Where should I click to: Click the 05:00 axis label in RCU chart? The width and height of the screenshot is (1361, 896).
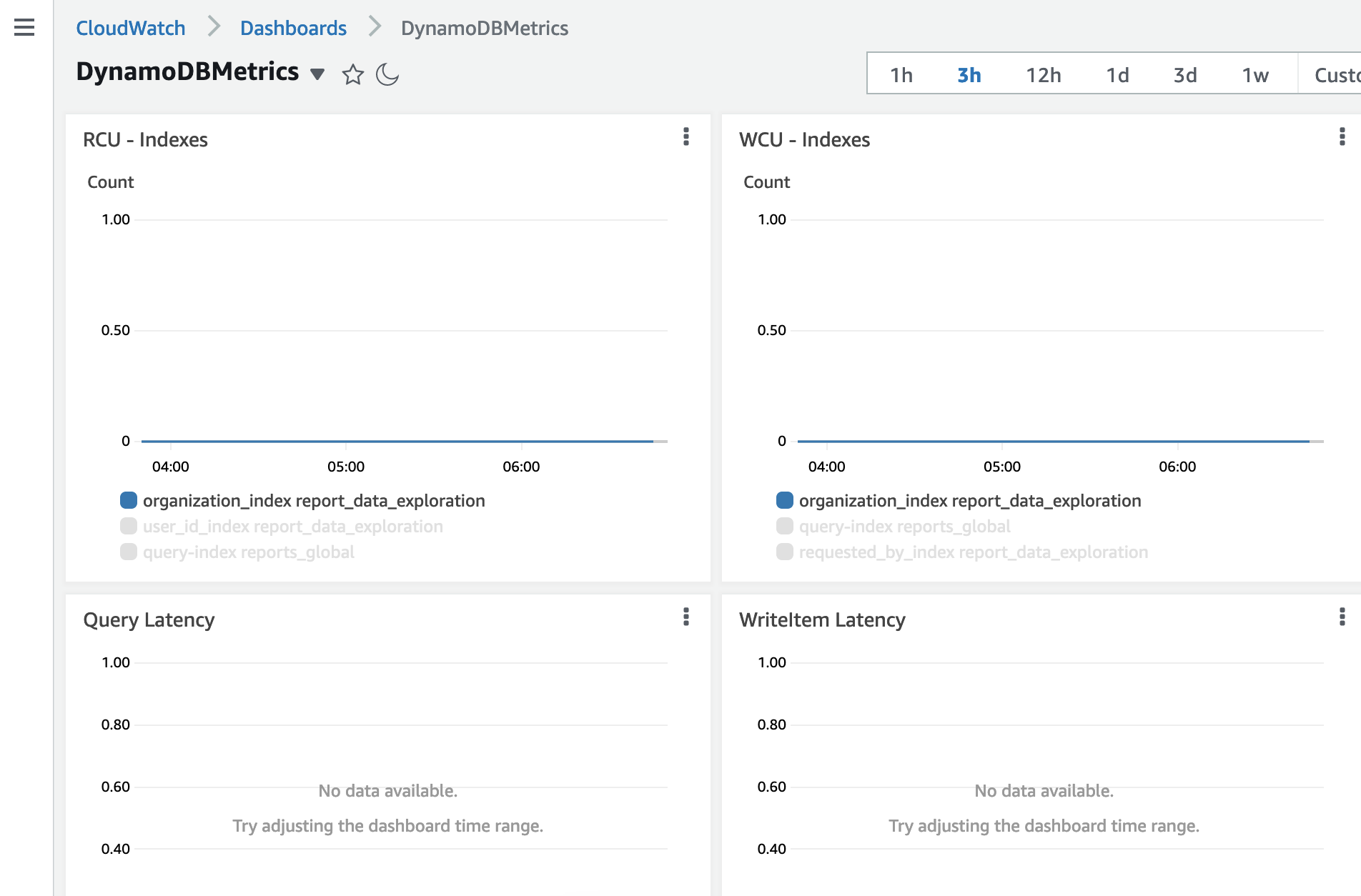click(x=346, y=467)
